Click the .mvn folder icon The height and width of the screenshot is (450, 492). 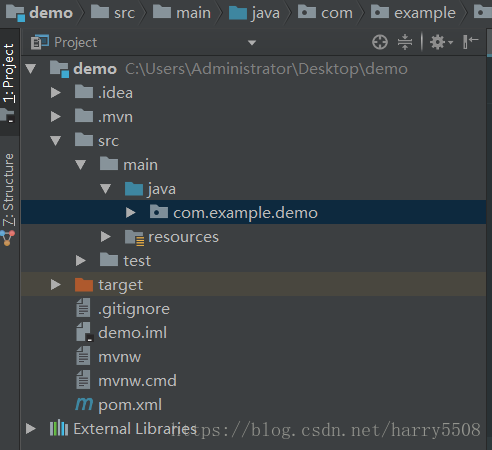[x=84, y=116]
